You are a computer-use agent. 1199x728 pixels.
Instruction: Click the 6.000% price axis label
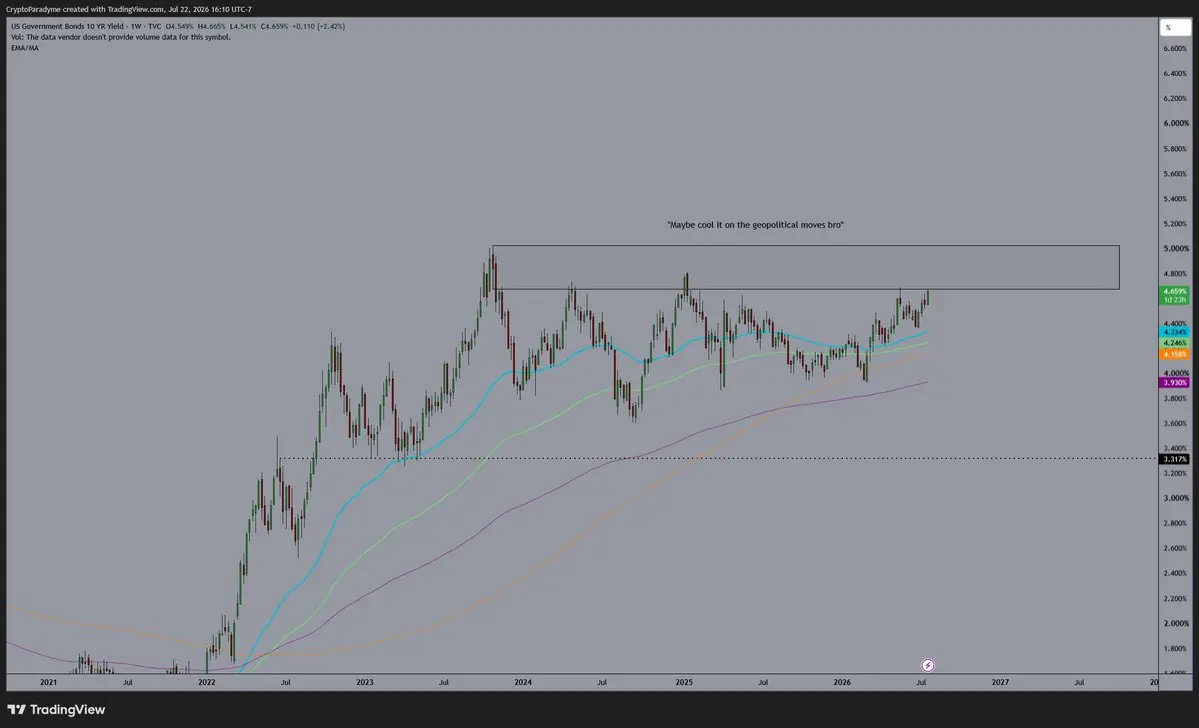1176,123
